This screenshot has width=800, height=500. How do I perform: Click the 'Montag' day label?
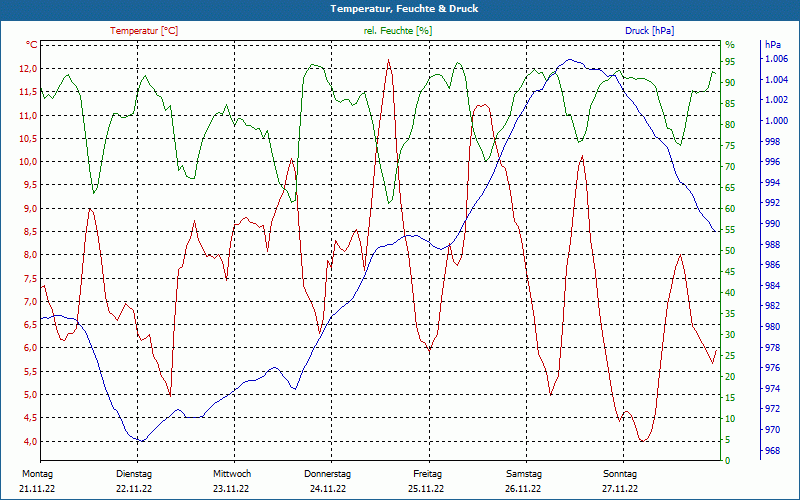click(x=37, y=474)
